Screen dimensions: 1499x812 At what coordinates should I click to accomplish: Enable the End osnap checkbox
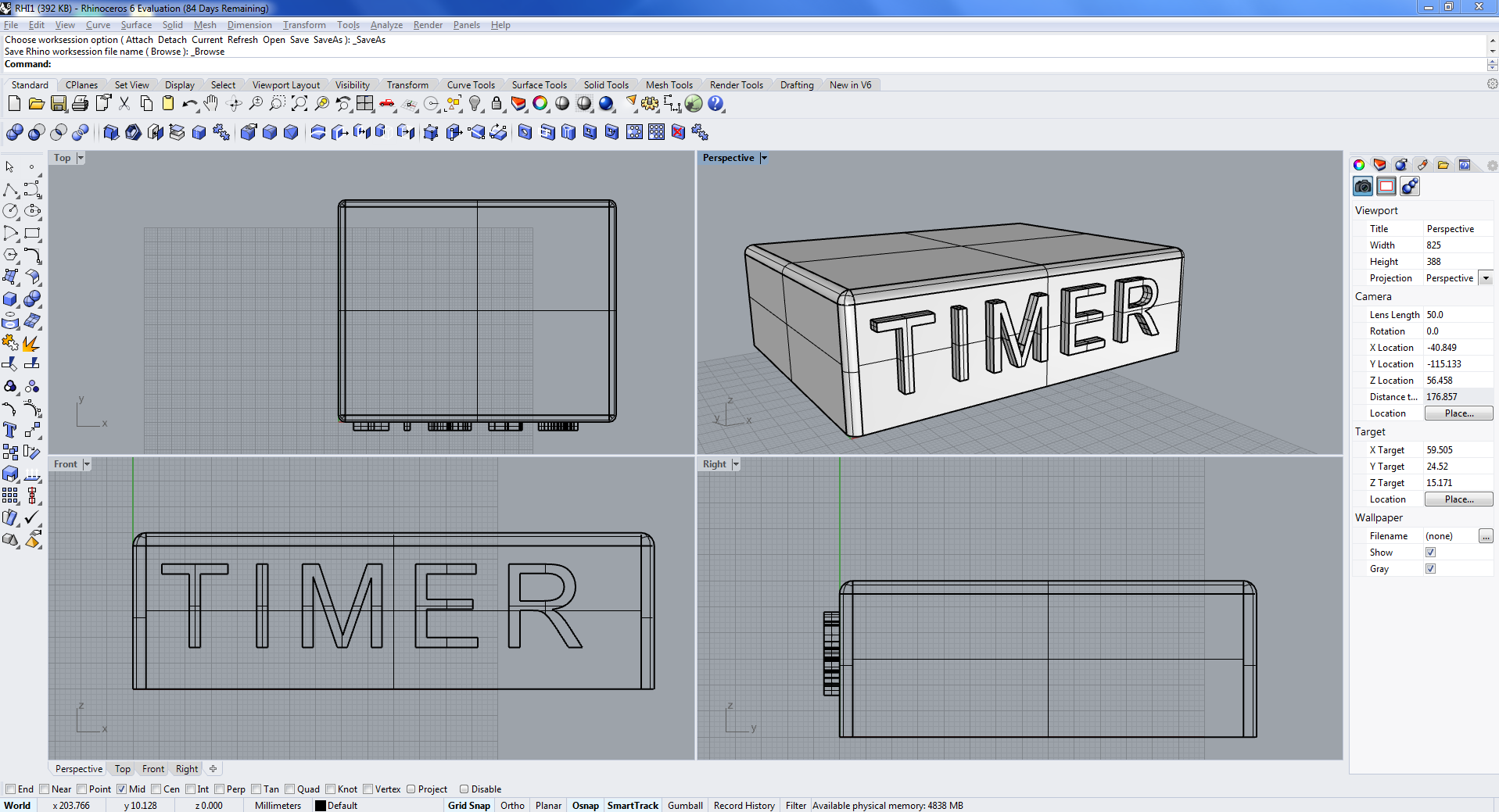tap(11, 789)
